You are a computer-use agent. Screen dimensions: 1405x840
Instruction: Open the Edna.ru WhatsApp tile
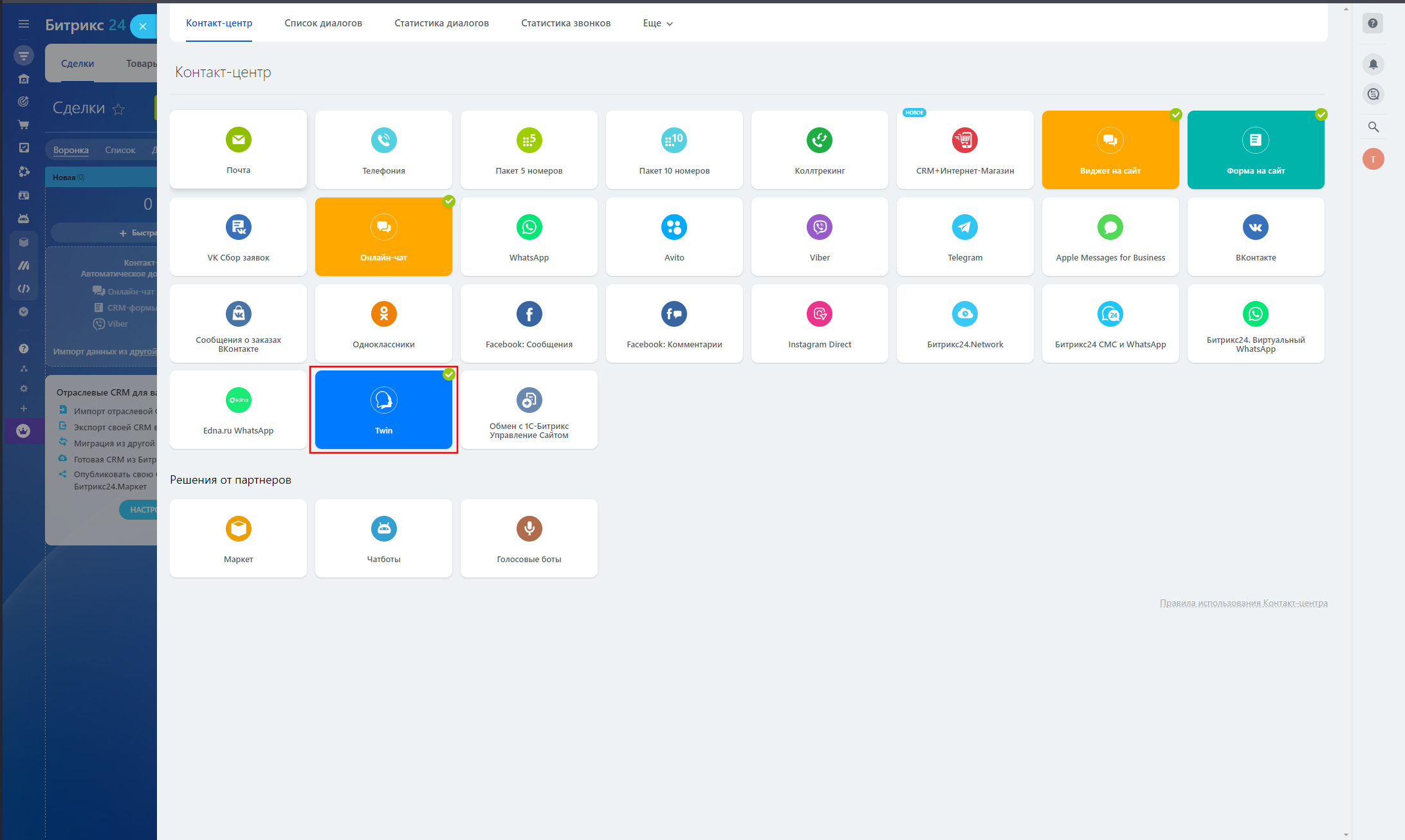pos(238,409)
